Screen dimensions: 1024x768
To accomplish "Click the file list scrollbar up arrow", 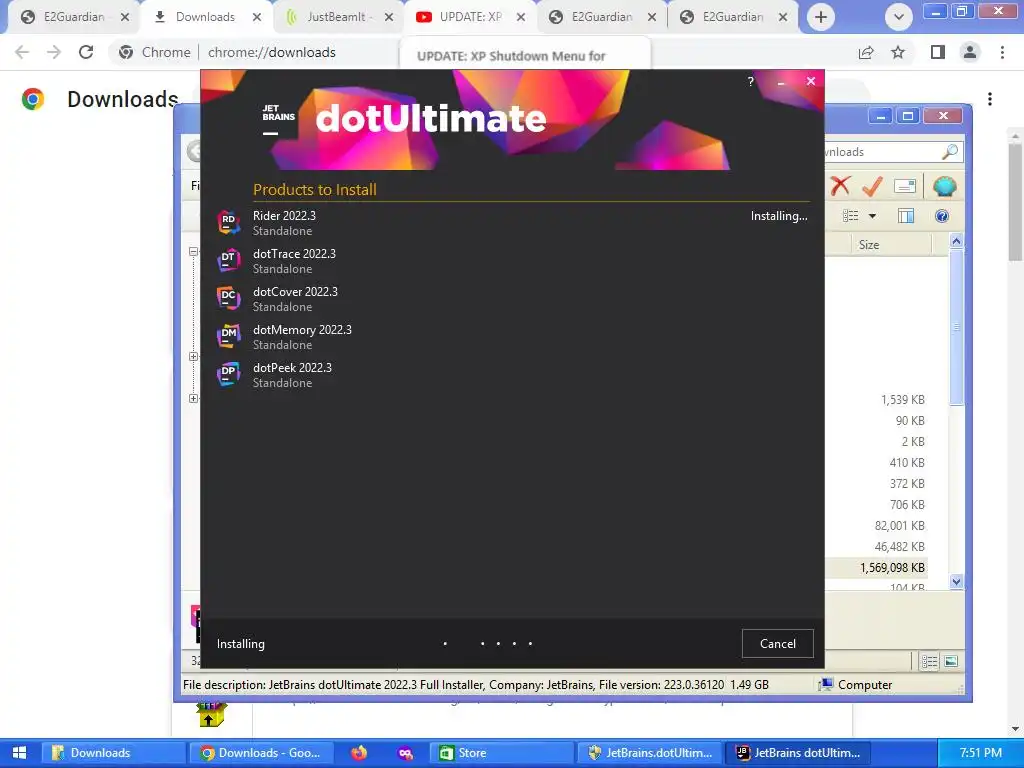I will click(x=956, y=242).
